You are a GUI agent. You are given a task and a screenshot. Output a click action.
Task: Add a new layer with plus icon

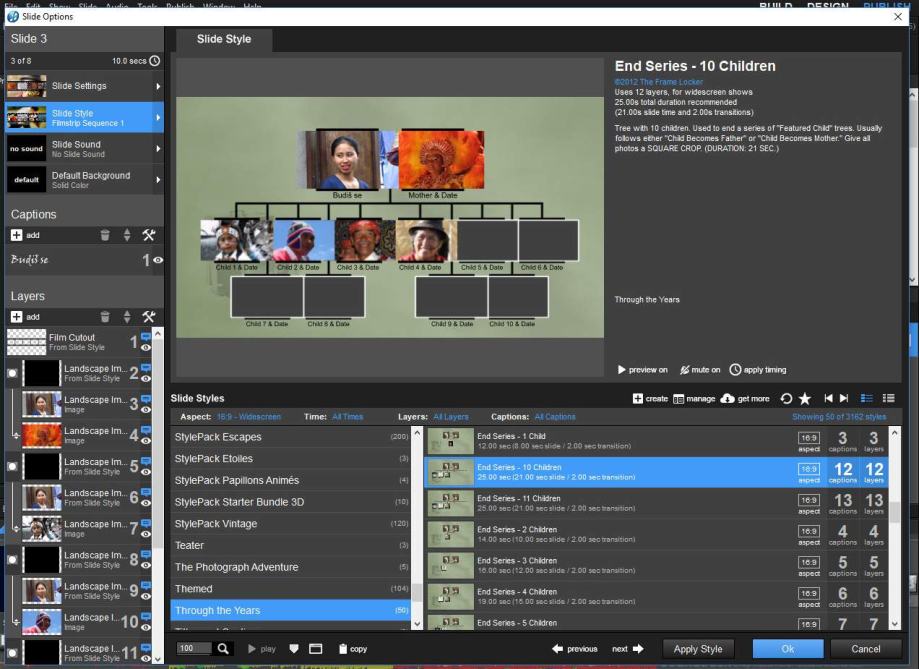point(17,317)
